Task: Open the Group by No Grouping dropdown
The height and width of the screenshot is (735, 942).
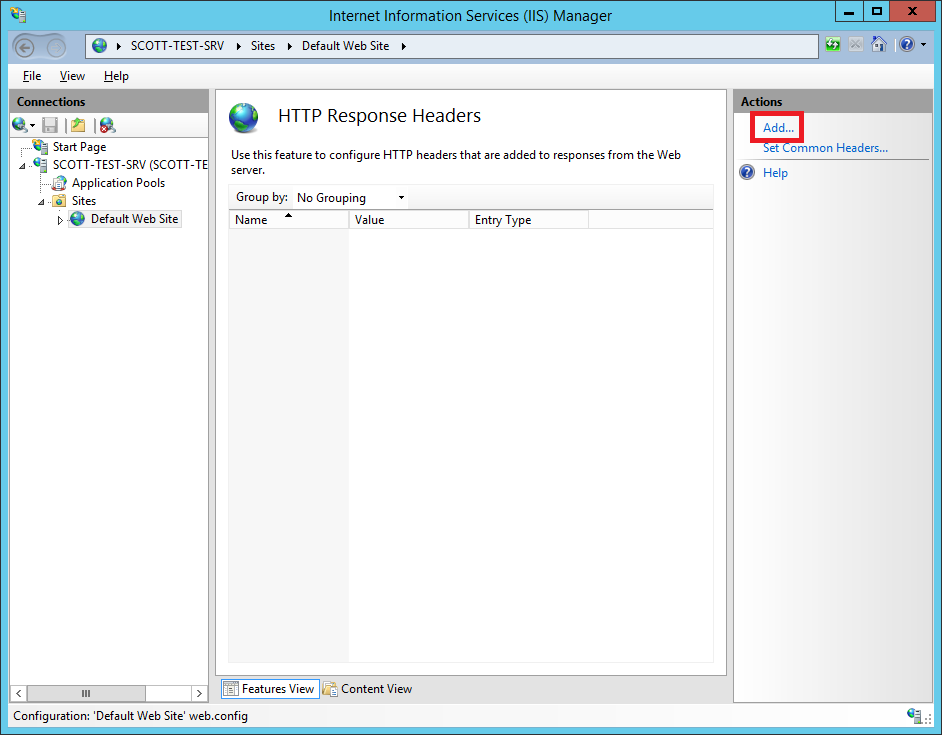Action: pos(351,198)
